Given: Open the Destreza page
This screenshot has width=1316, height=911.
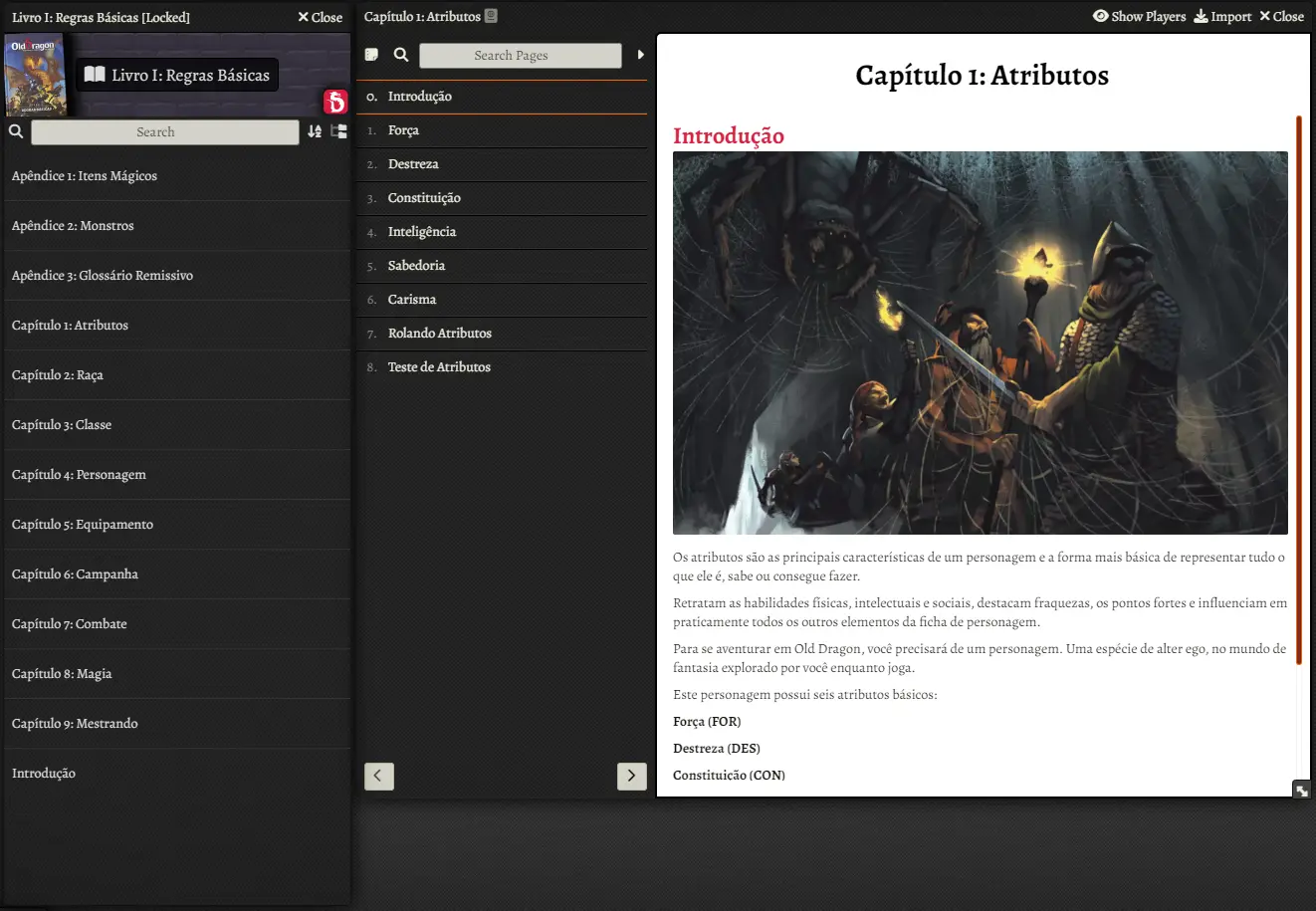Looking at the screenshot, I should pyautogui.click(x=502, y=164).
